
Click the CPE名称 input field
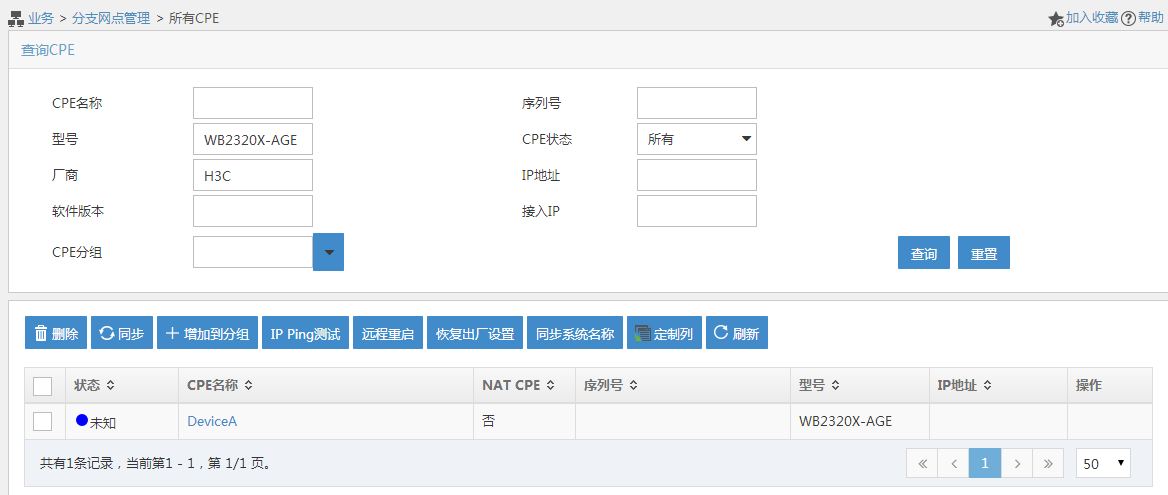(253, 103)
